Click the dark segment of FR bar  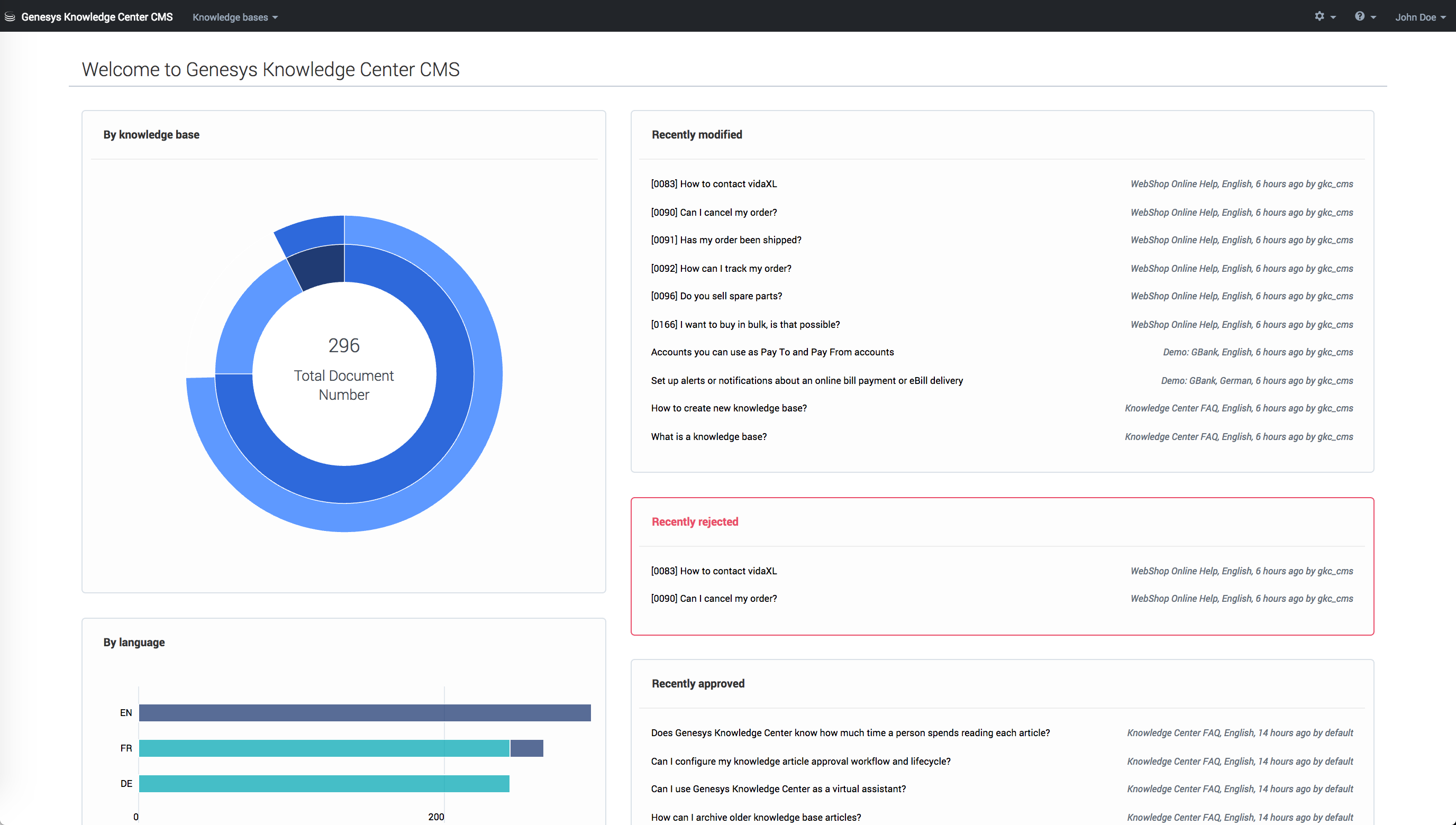tap(526, 748)
